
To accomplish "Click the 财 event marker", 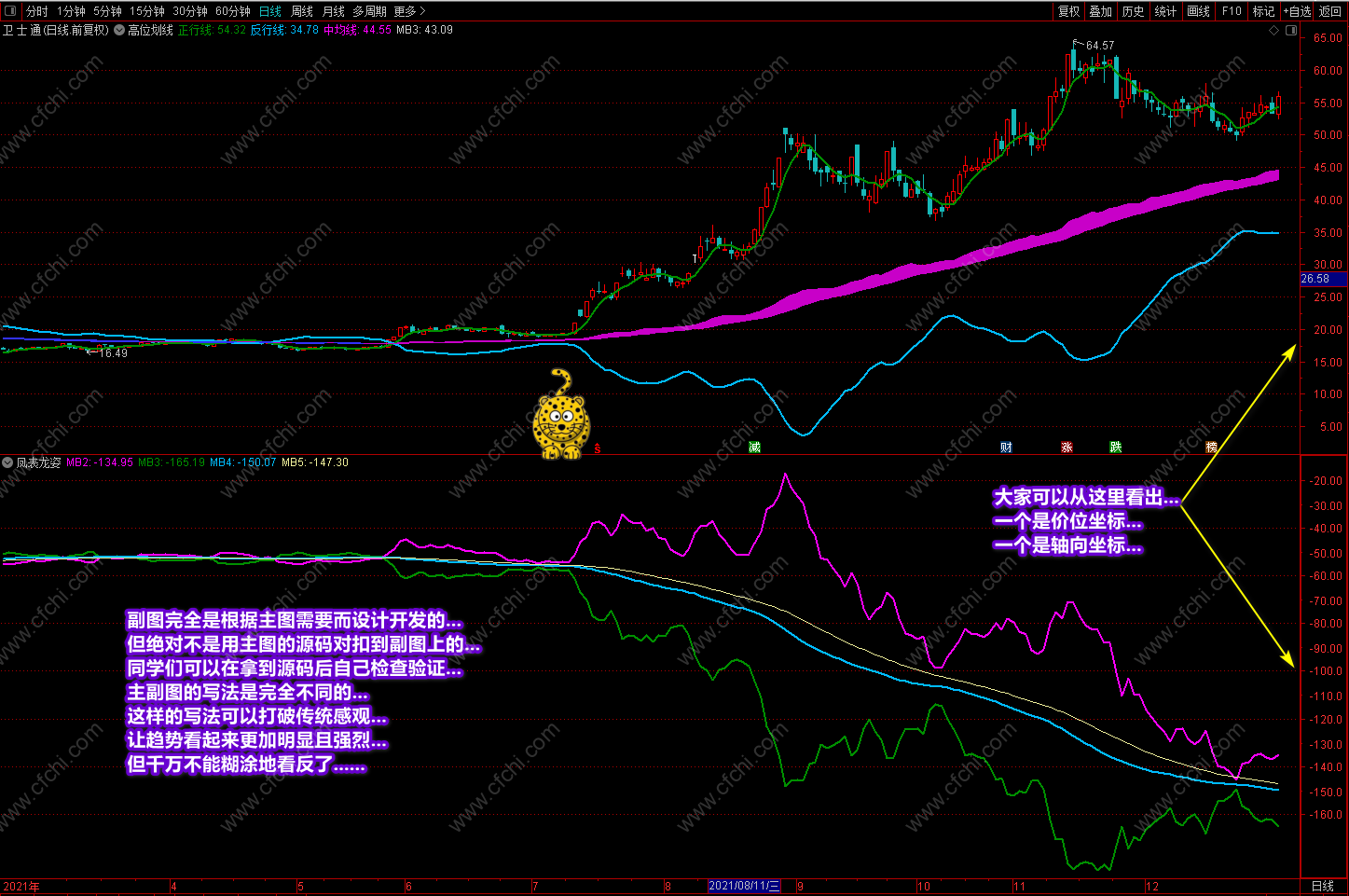I will tap(1006, 448).
